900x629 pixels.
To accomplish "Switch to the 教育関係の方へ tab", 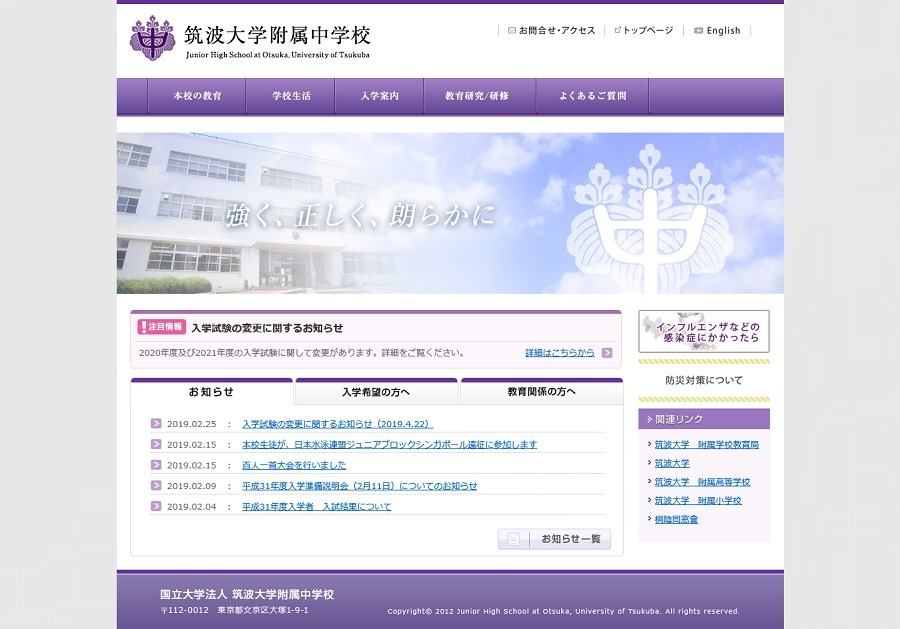I will (x=540, y=392).
